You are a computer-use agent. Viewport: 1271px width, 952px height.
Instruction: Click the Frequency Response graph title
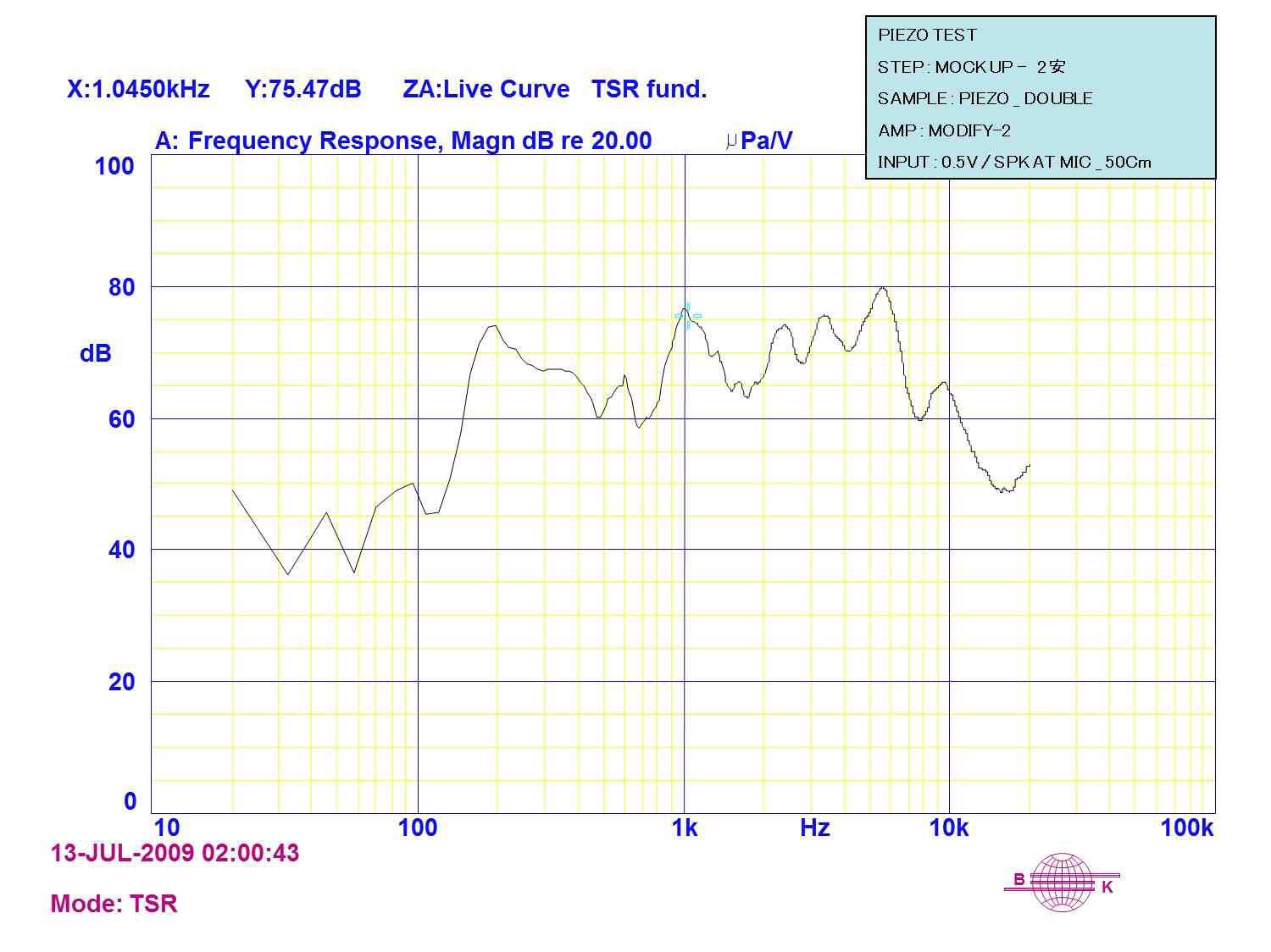tap(403, 141)
